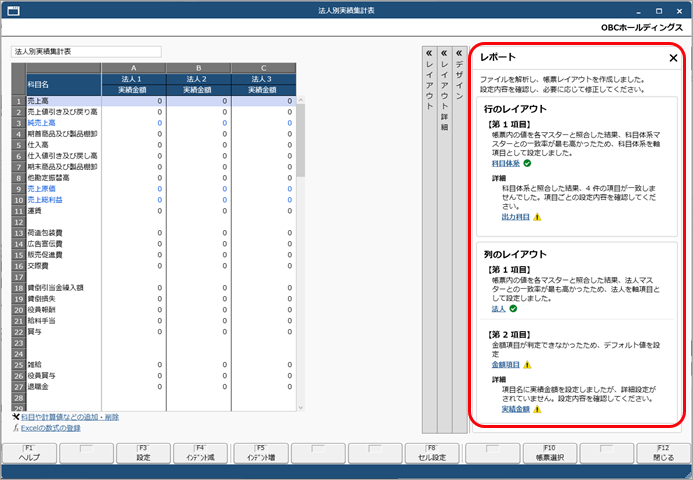Open the 出力科目 link in the report

click(515, 217)
